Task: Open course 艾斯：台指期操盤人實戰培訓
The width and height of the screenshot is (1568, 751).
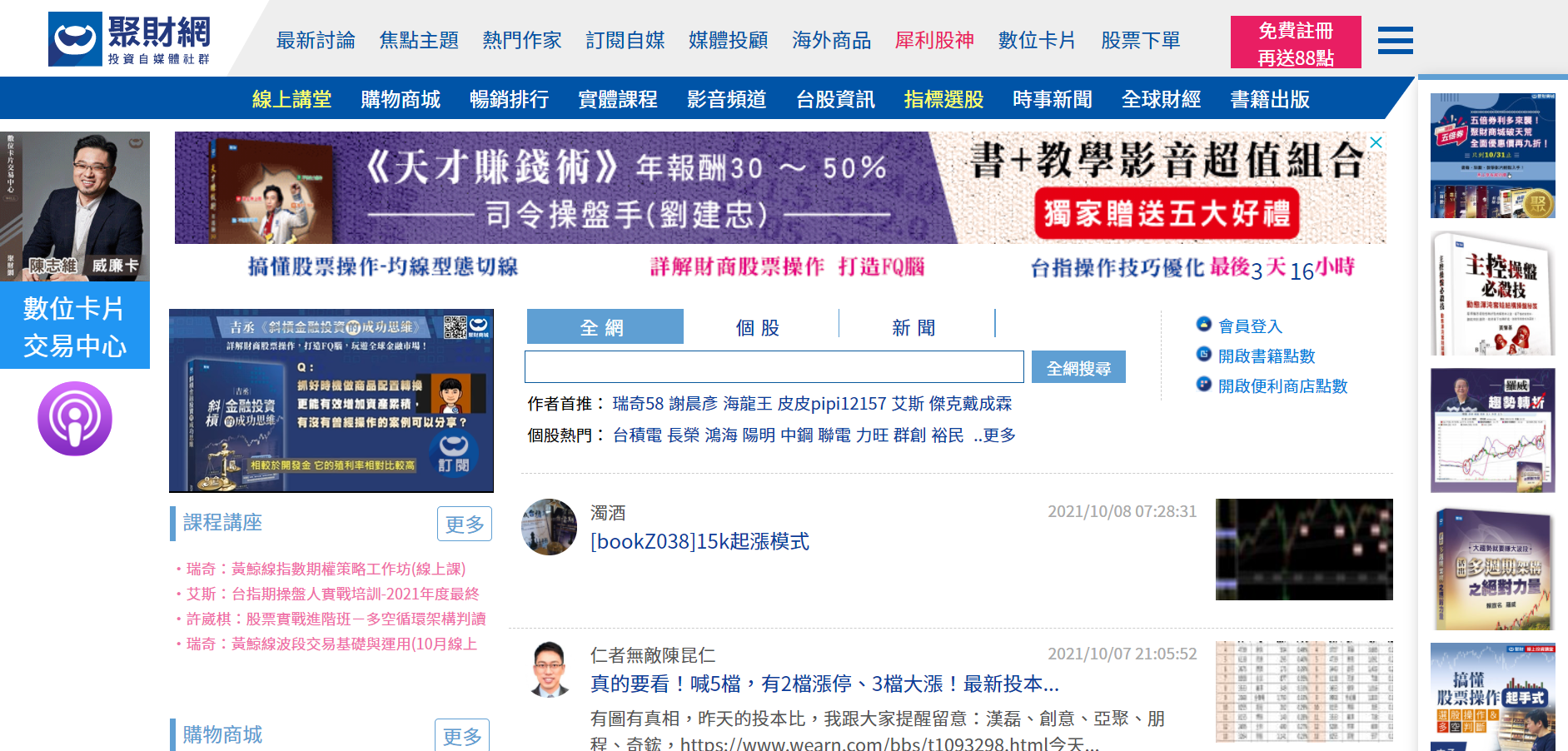Action: pyautogui.click(x=332, y=594)
